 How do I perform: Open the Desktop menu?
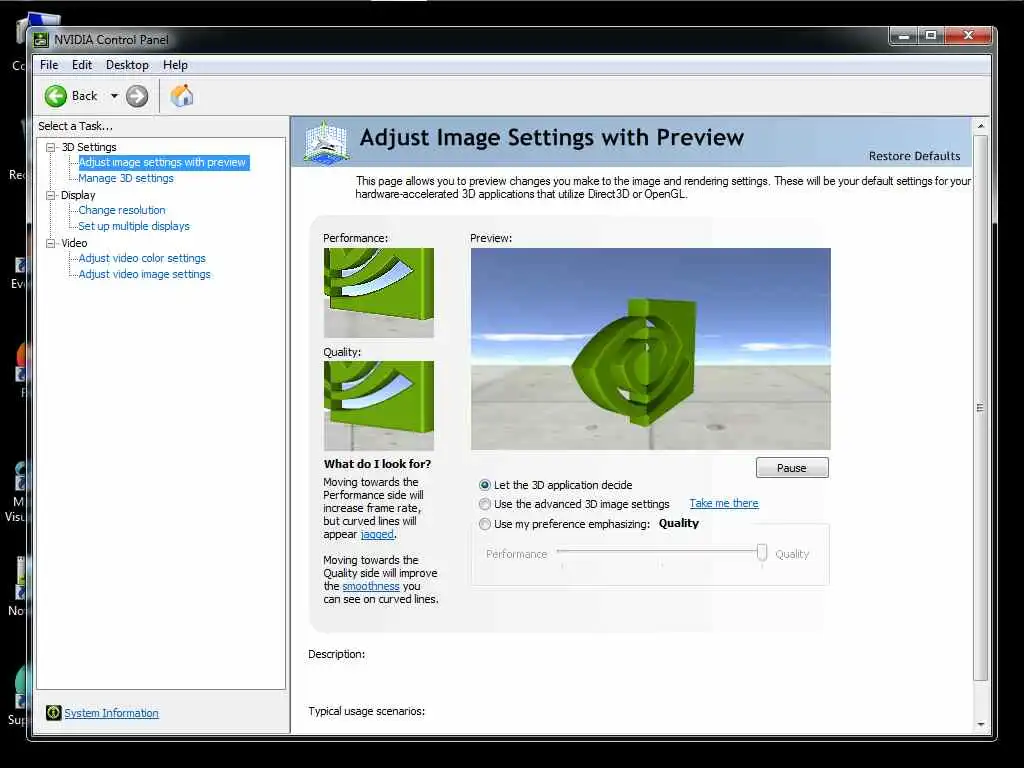[127, 65]
